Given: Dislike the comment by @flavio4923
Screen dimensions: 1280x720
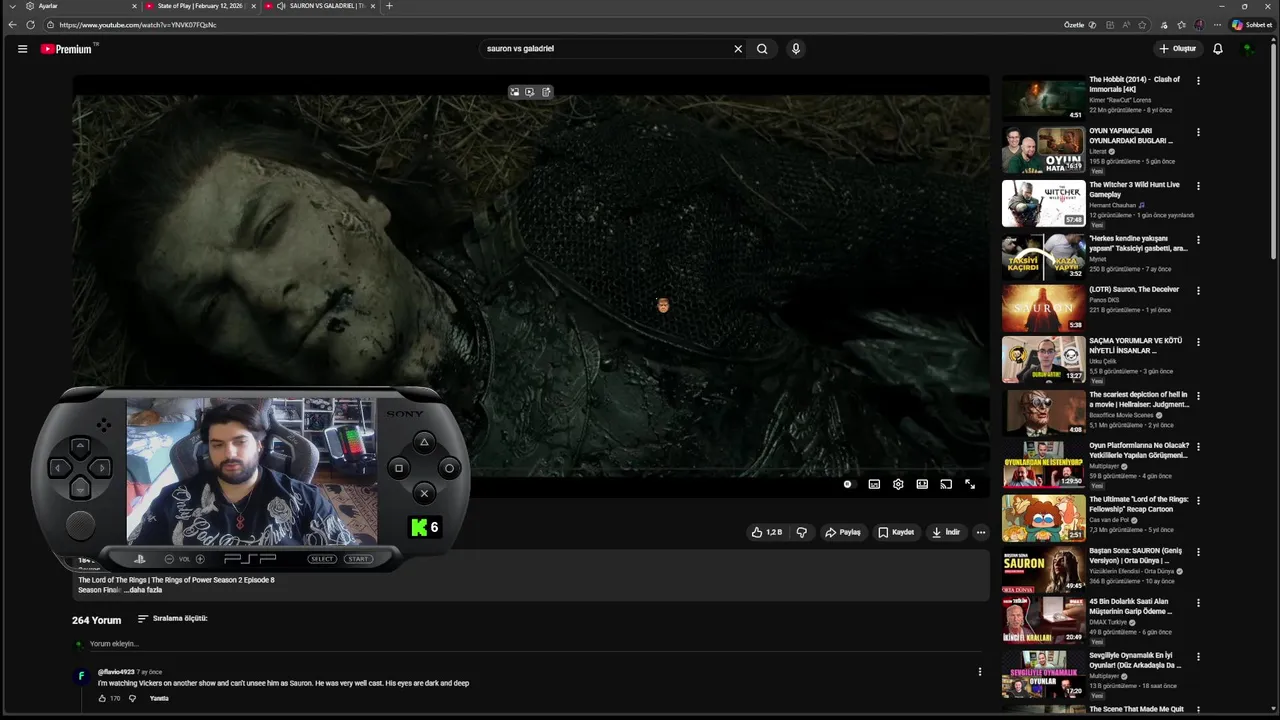Looking at the screenshot, I should [x=132, y=698].
